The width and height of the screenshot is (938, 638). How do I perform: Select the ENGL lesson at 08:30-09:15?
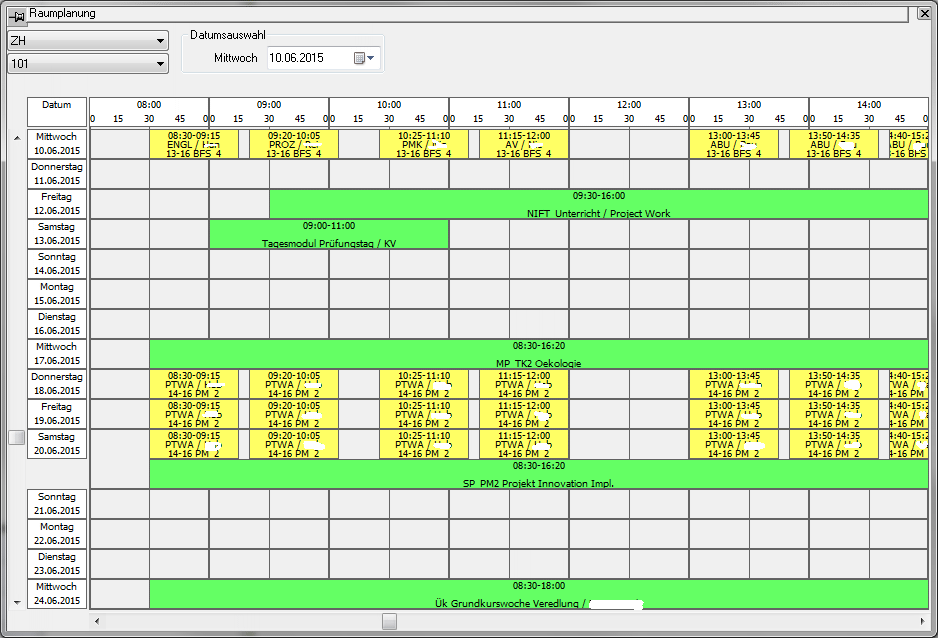(x=193, y=144)
